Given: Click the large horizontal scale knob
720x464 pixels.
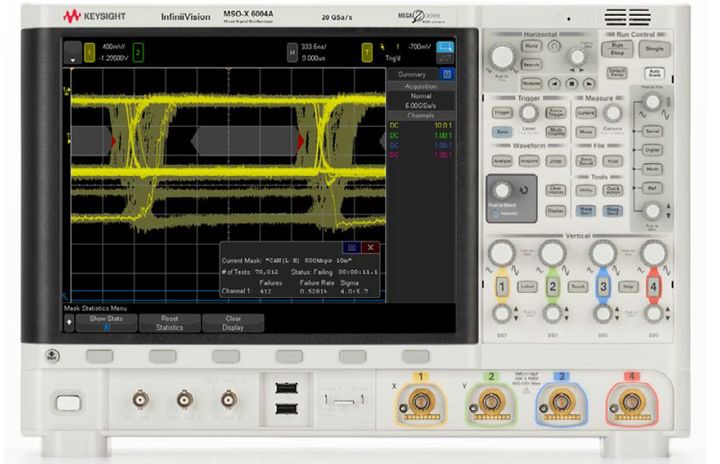Looking at the screenshot, I should coord(502,57).
